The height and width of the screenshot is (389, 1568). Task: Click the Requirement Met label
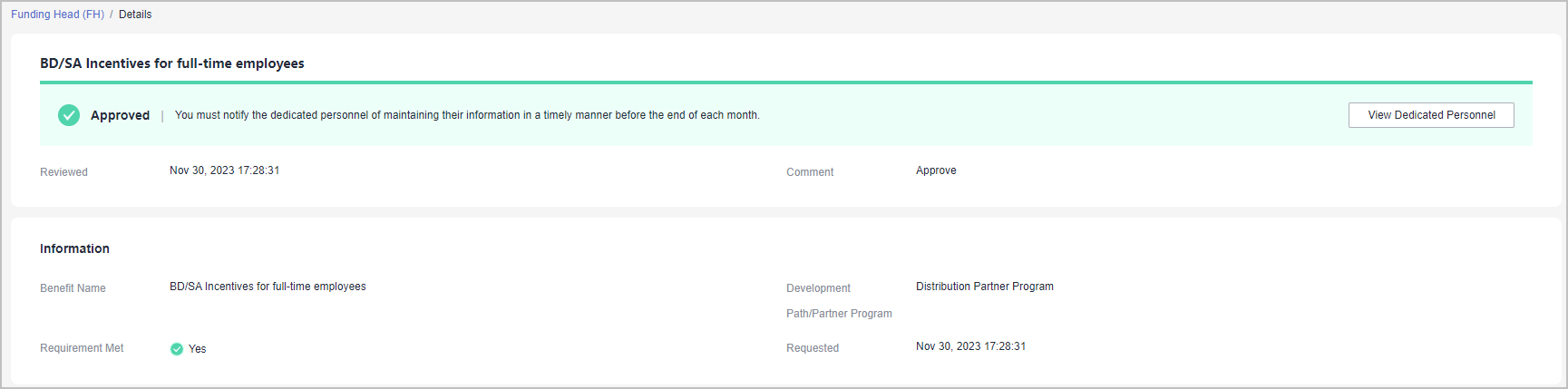[x=82, y=348]
